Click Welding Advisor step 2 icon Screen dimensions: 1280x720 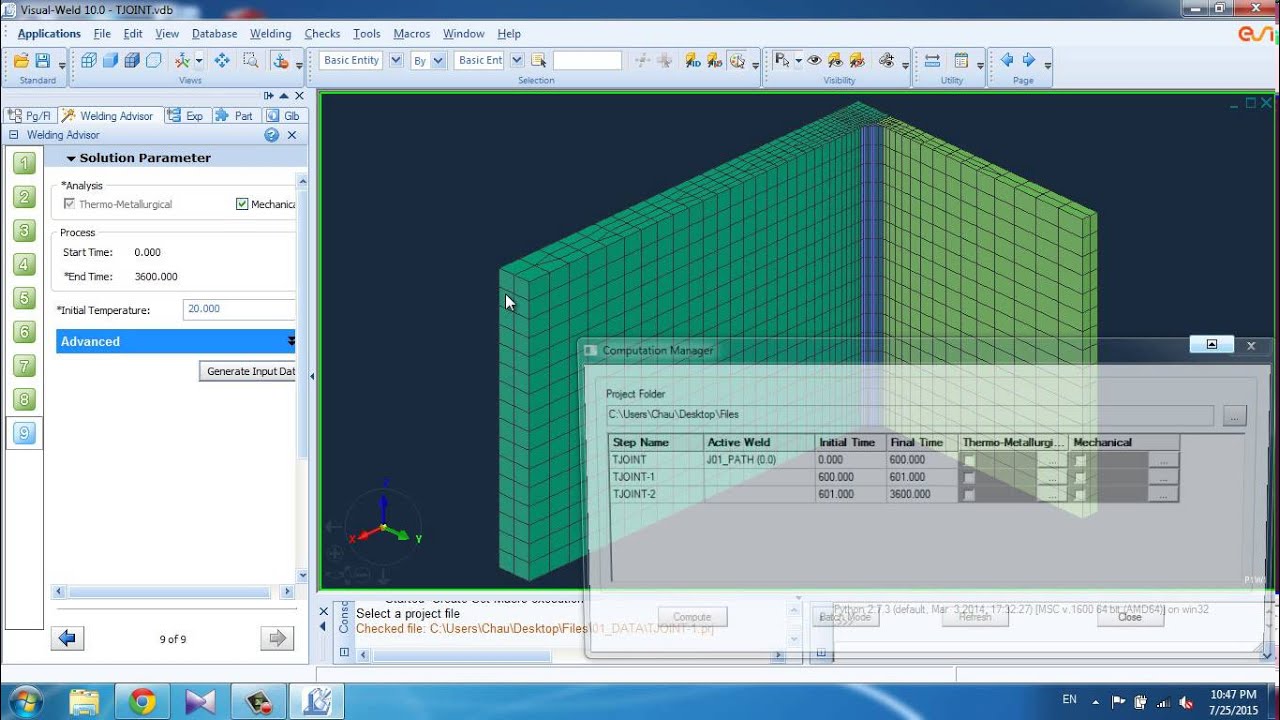coord(25,198)
